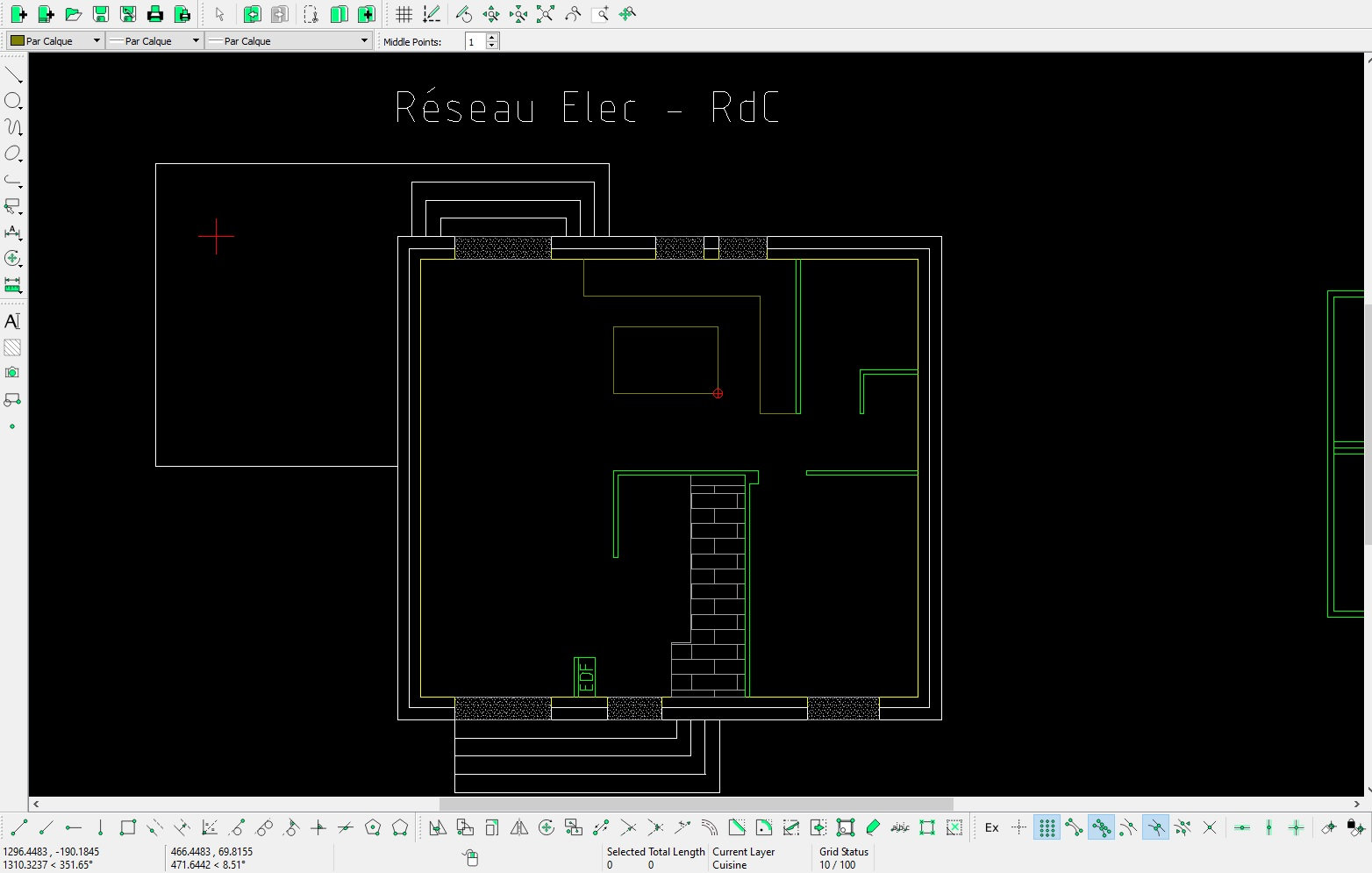Open the Polyline tools menu in left toolbar
The width and height of the screenshot is (1372, 873).
[x=13, y=180]
